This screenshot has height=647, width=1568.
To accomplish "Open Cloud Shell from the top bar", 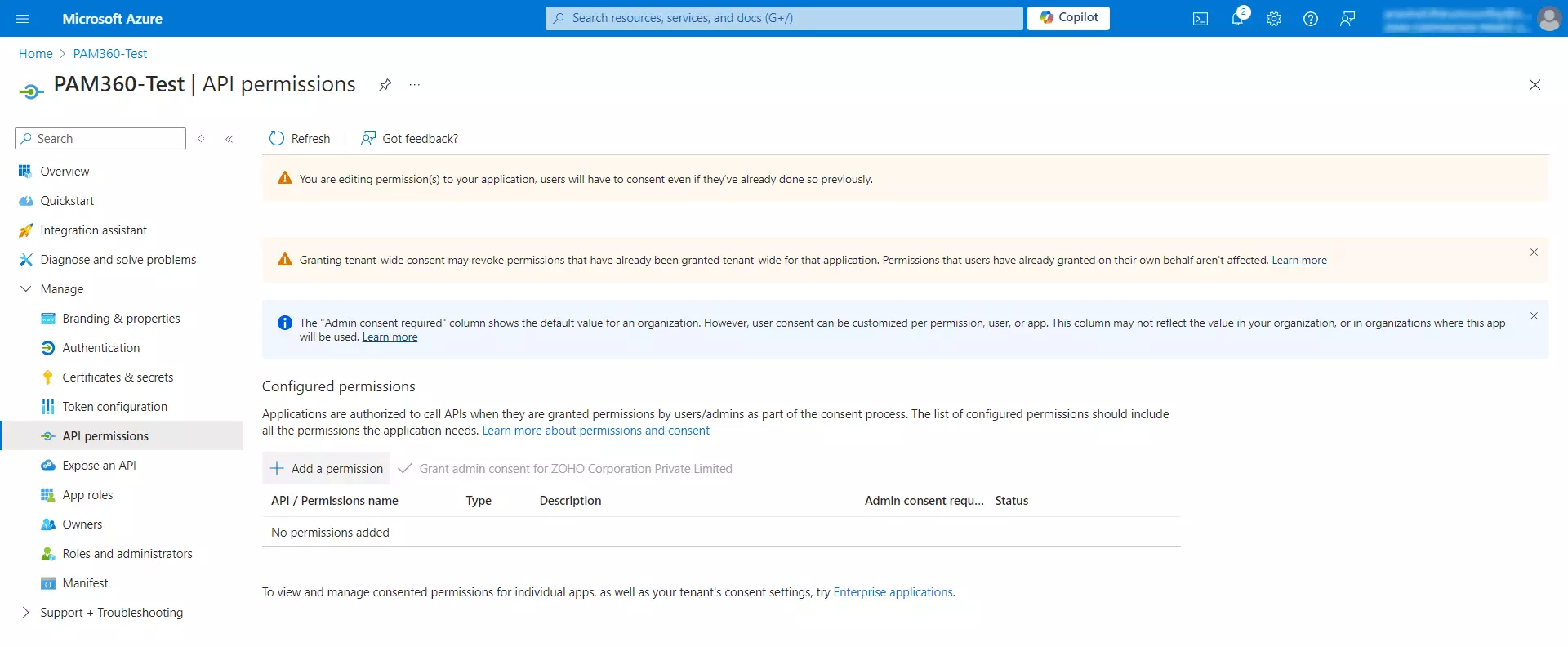I will tap(1200, 19).
